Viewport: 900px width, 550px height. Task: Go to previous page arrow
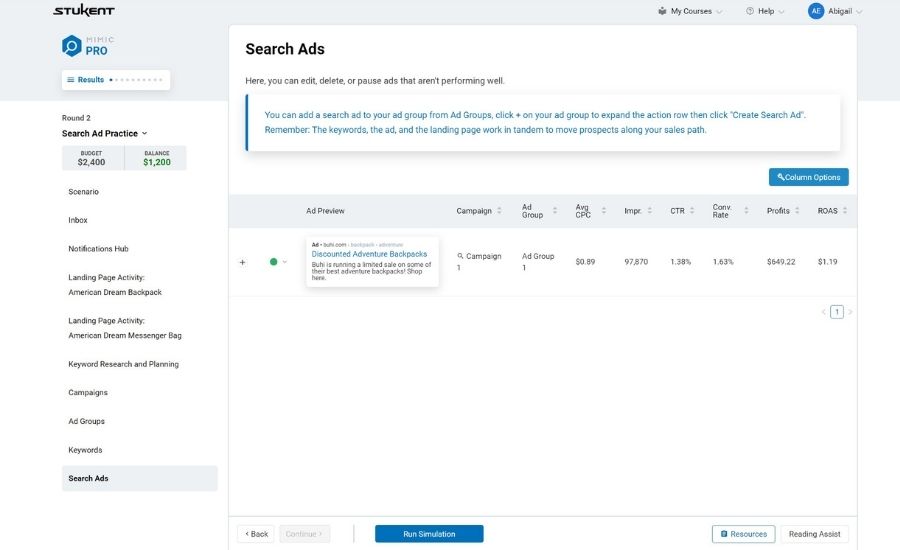(x=824, y=312)
